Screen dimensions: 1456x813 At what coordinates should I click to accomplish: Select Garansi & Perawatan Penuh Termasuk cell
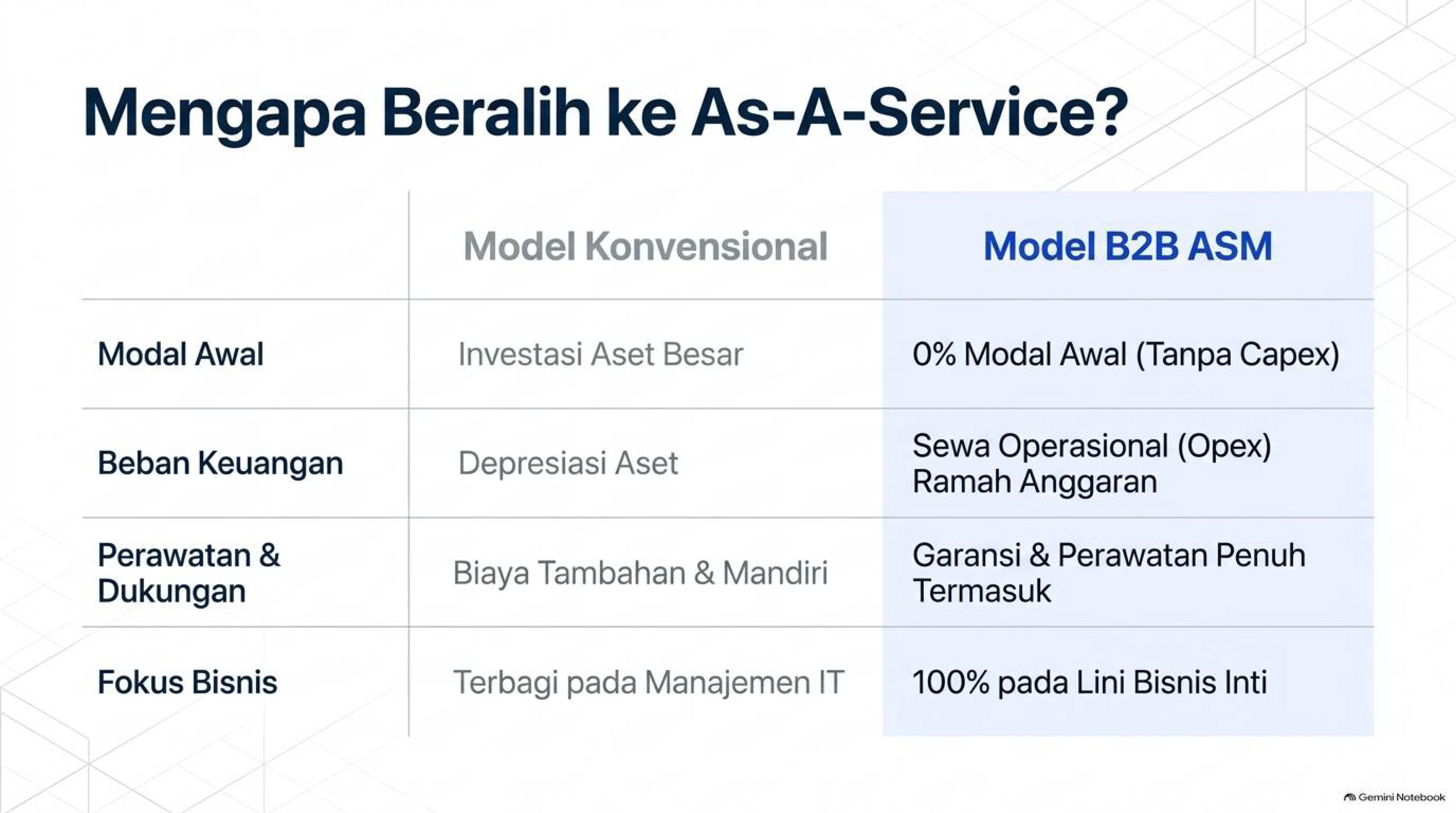1109,573
